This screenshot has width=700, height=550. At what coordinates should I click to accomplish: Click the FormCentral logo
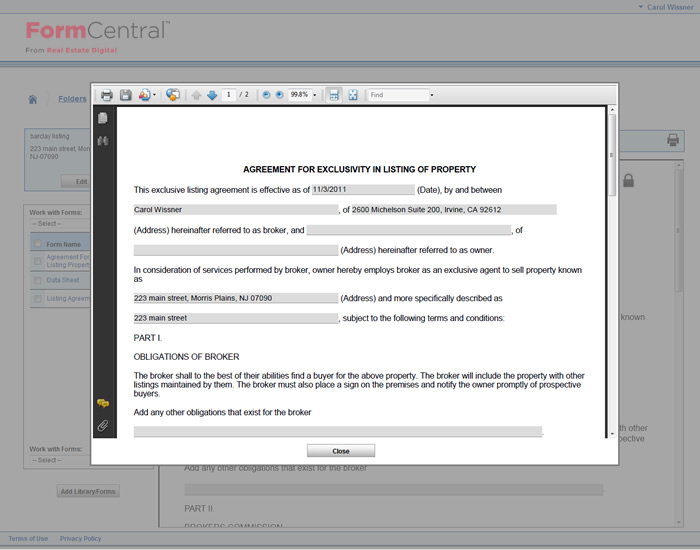(97, 37)
